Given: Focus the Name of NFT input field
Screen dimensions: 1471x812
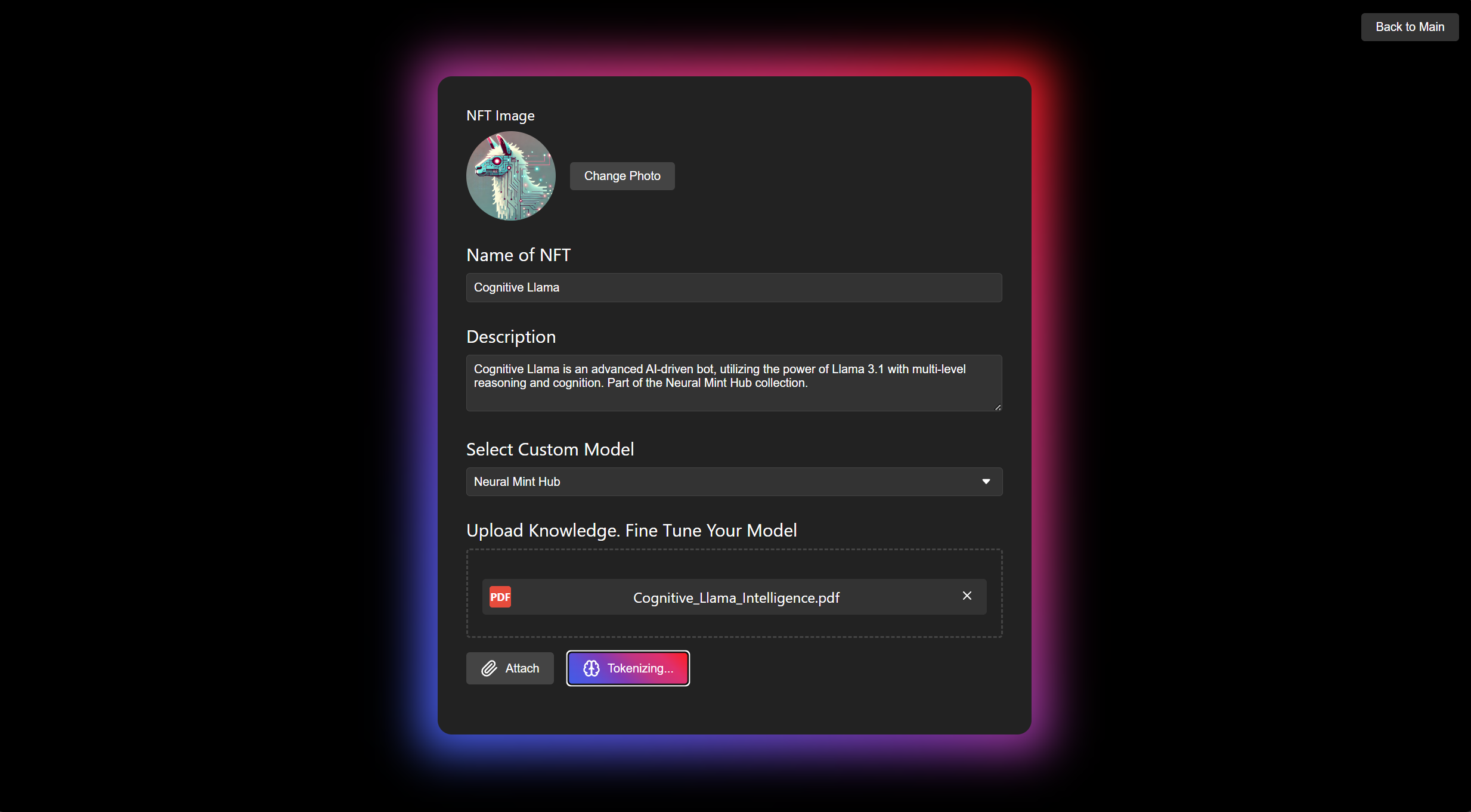Looking at the screenshot, I should coord(733,287).
